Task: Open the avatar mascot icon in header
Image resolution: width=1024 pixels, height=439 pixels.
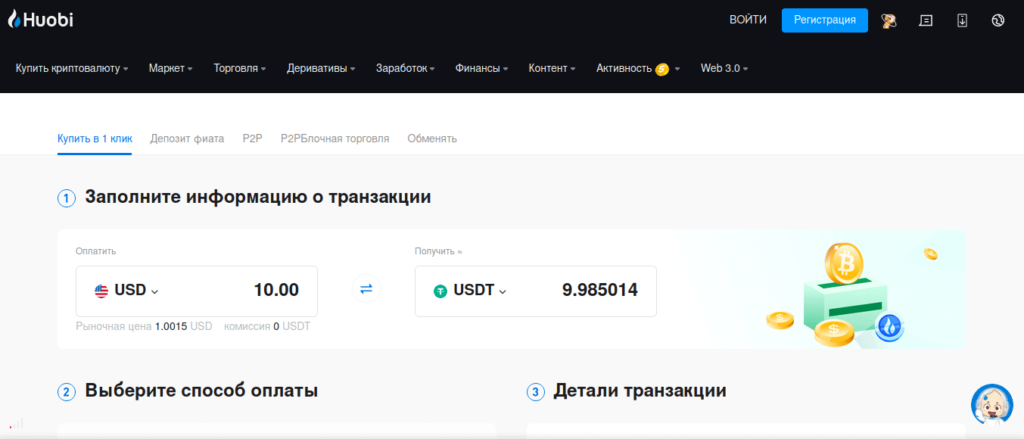Action: coord(888,20)
